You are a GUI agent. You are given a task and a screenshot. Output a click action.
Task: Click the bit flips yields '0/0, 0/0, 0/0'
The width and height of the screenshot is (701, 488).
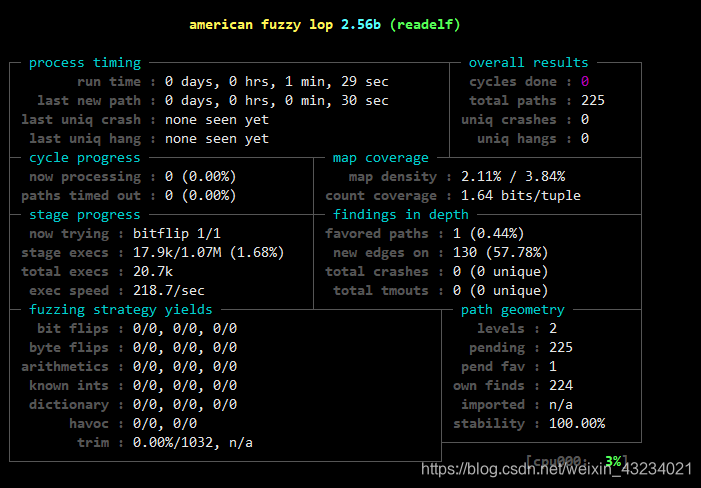coord(185,328)
